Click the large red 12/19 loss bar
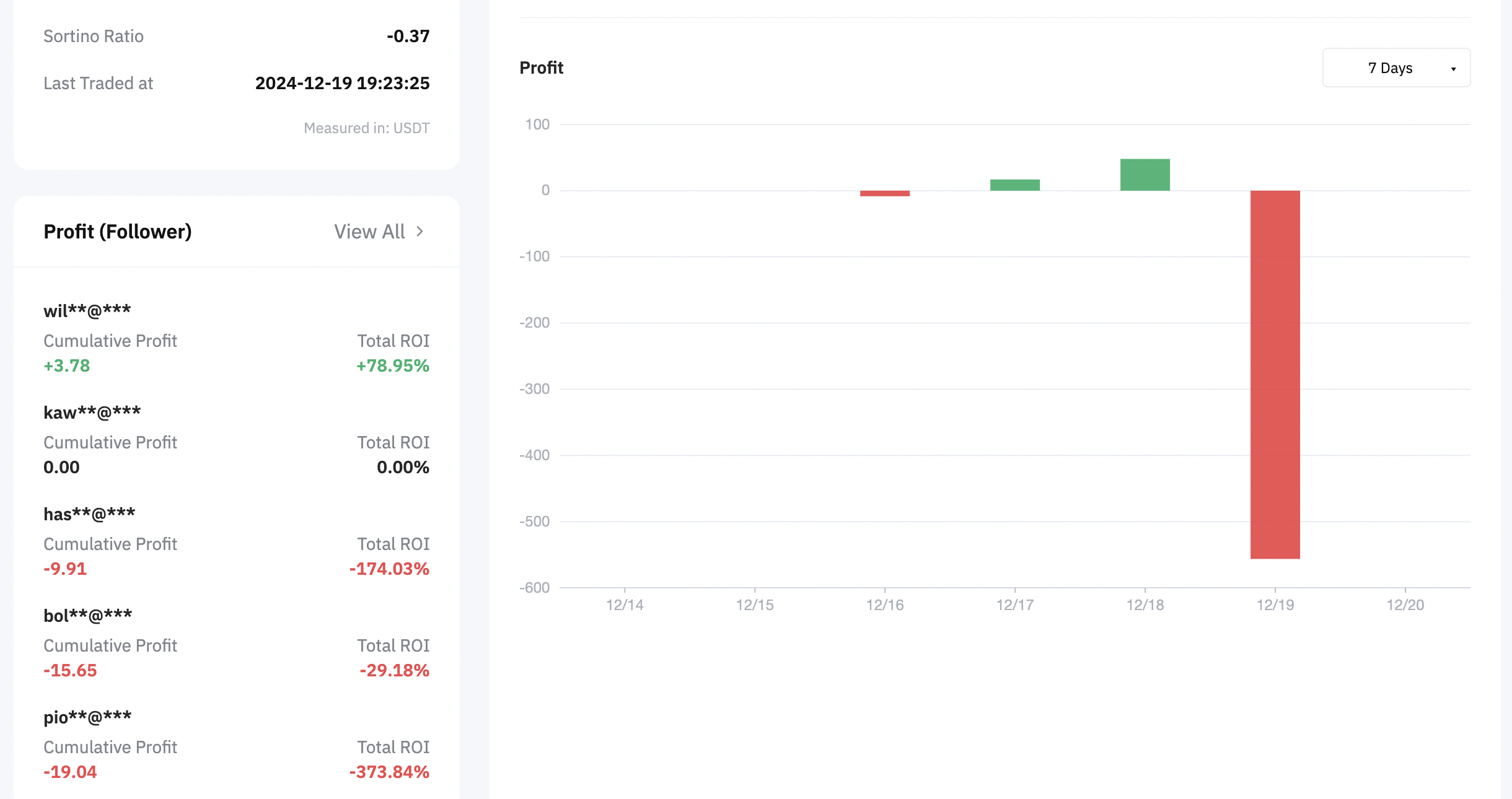The height and width of the screenshot is (799, 1512). pos(1275,374)
